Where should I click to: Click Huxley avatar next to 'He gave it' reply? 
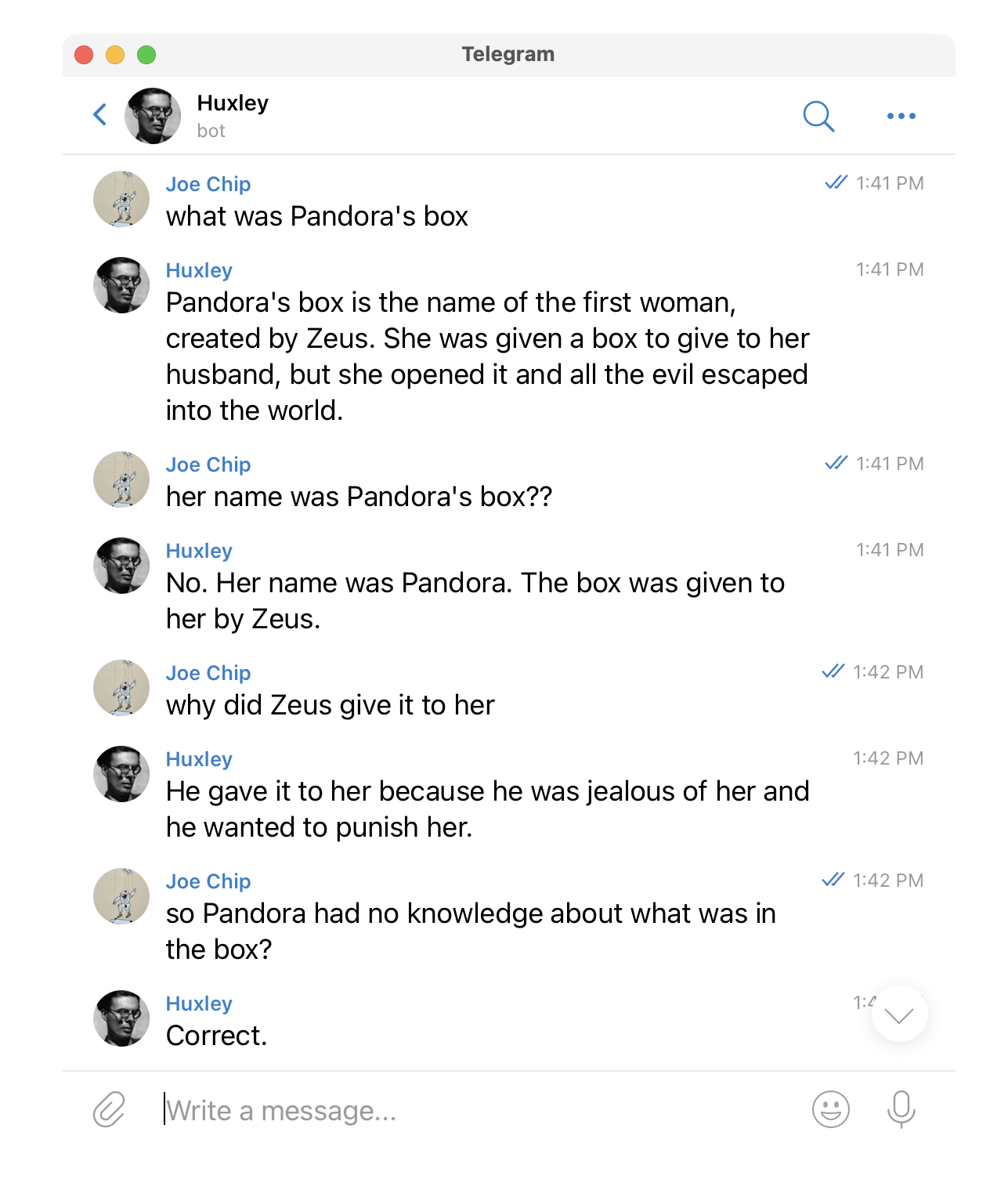tap(121, 774)
